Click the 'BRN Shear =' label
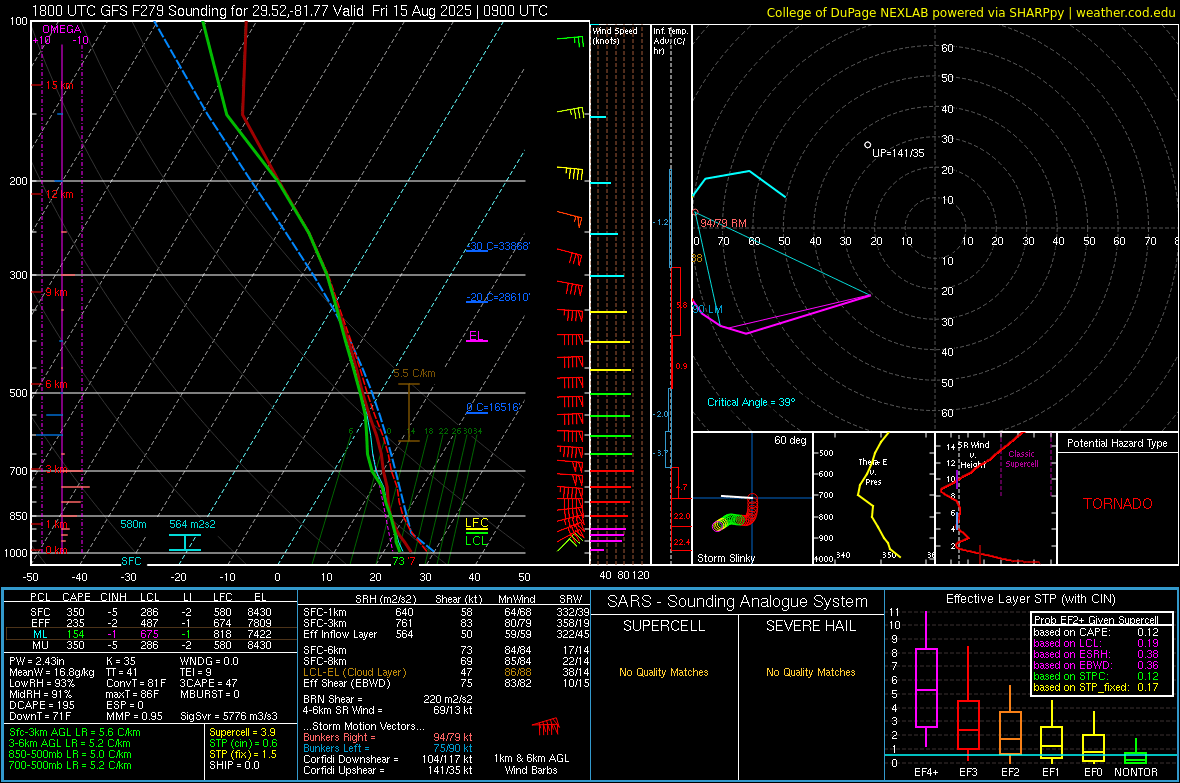 pyautogui.click(x=333, y=699)
